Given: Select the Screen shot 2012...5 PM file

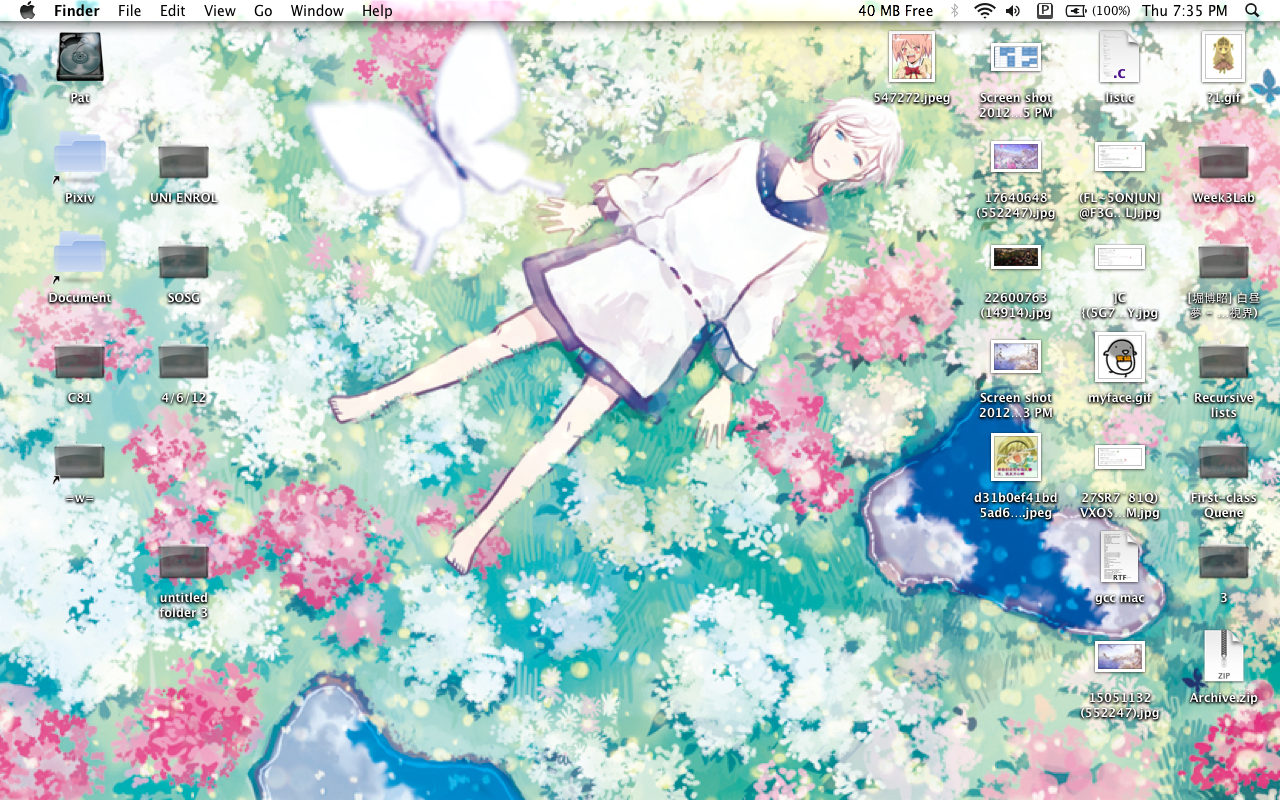Looking at the screenshot, I should tap(1016, 57).
